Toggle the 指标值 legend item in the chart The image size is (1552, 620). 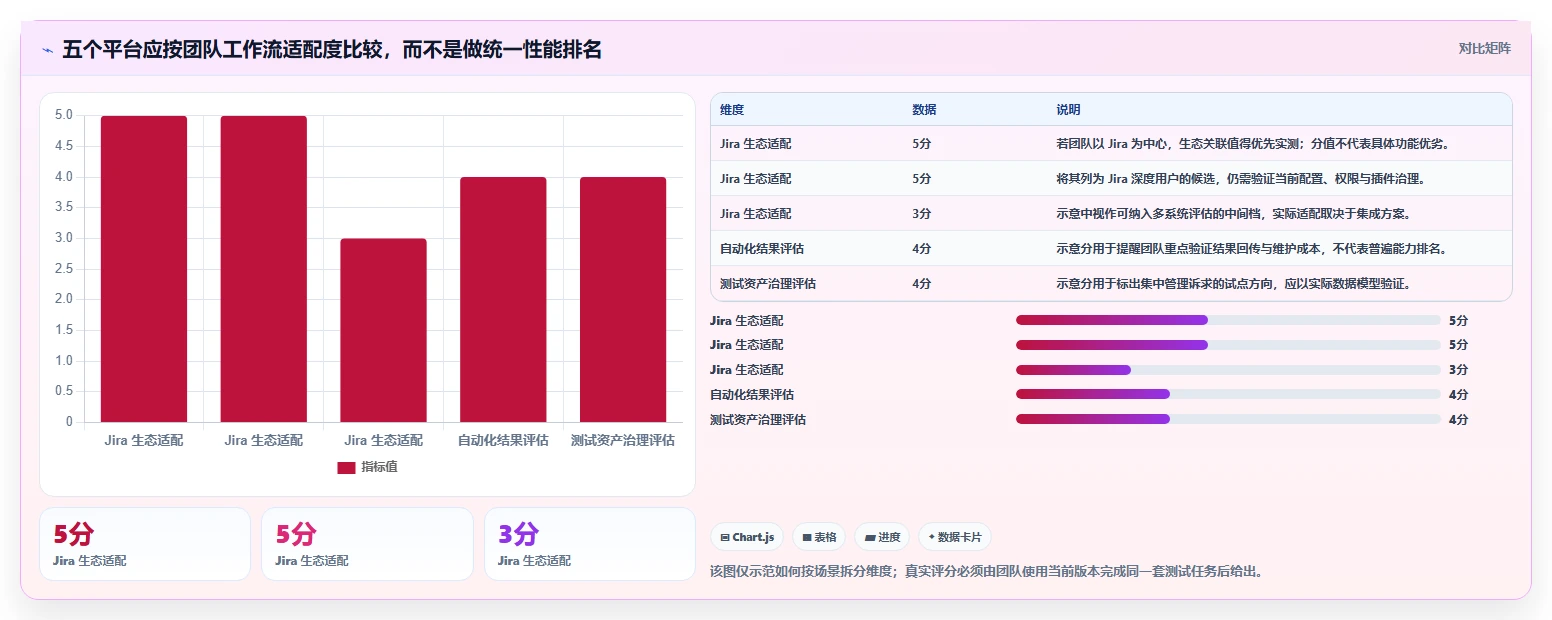pos(367,467)
